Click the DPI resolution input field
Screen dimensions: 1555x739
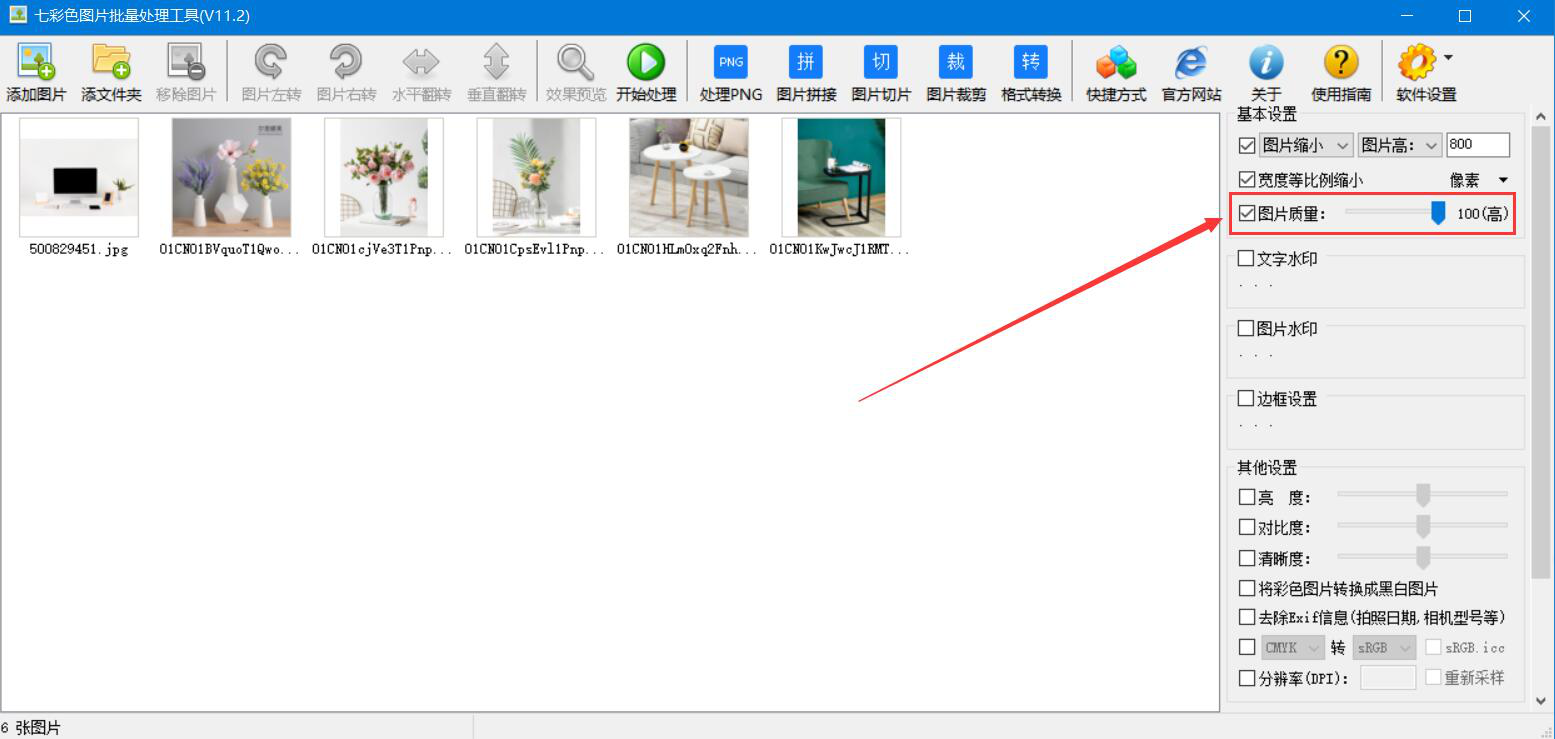click(x=1388, y=678)
